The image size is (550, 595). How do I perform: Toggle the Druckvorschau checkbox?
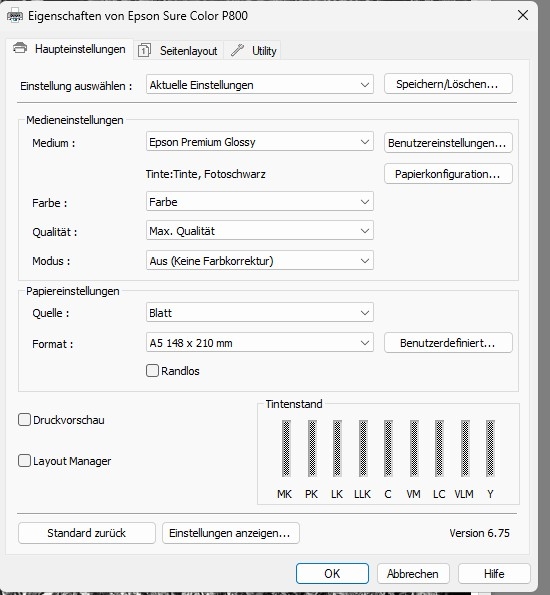[x=24, y=420]
